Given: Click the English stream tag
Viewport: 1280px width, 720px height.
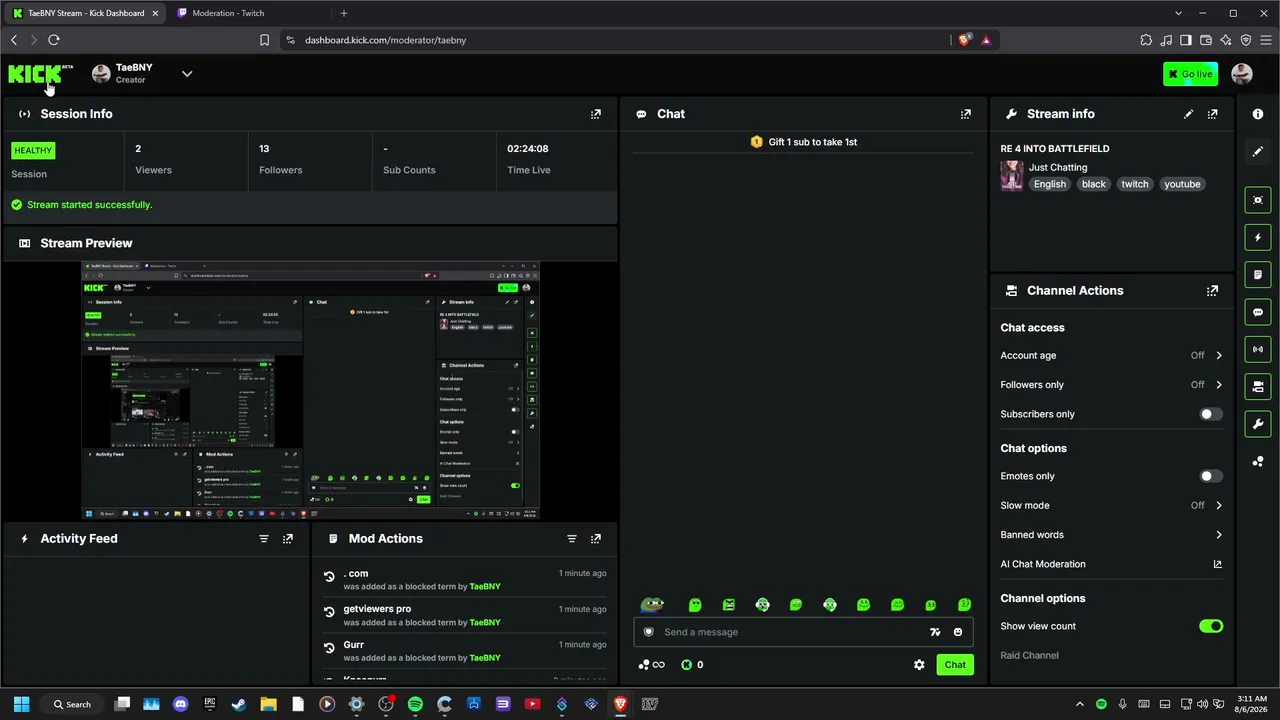Looking at the screenshot, I should (x=1049, y=184).
